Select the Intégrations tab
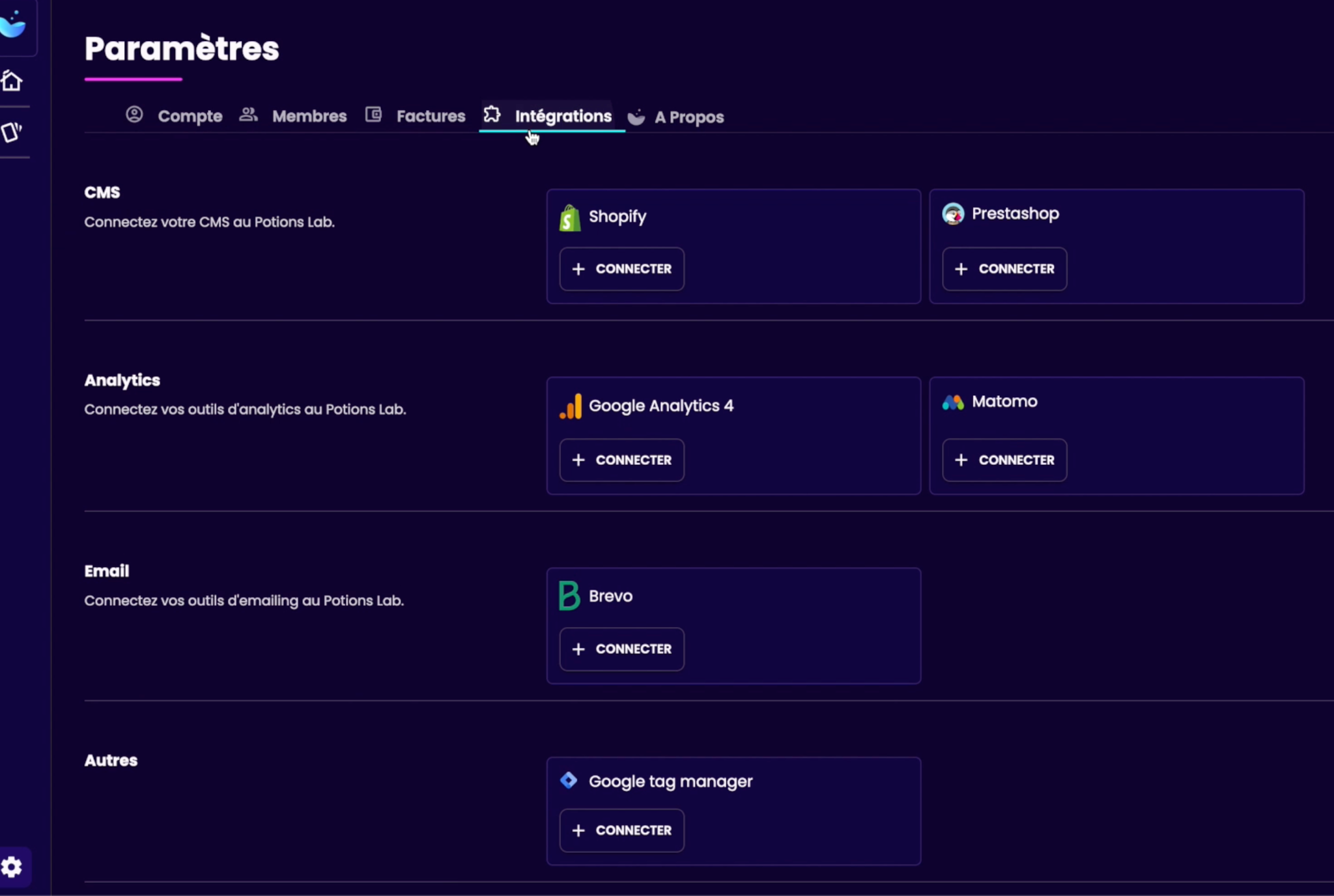Image resolution: width=1334 pixels, height=896 pixels. 552,116
